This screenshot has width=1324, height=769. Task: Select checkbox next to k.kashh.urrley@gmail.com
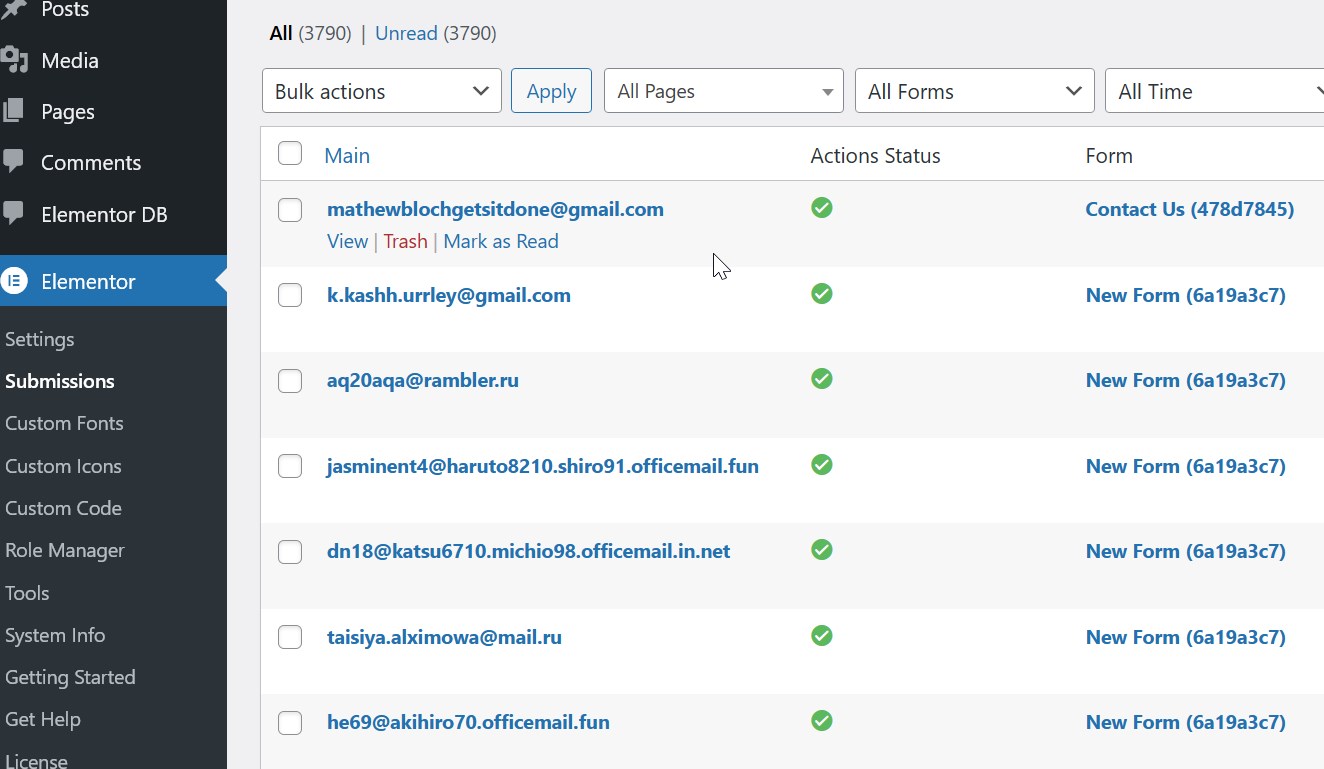[x=290, y=295]
